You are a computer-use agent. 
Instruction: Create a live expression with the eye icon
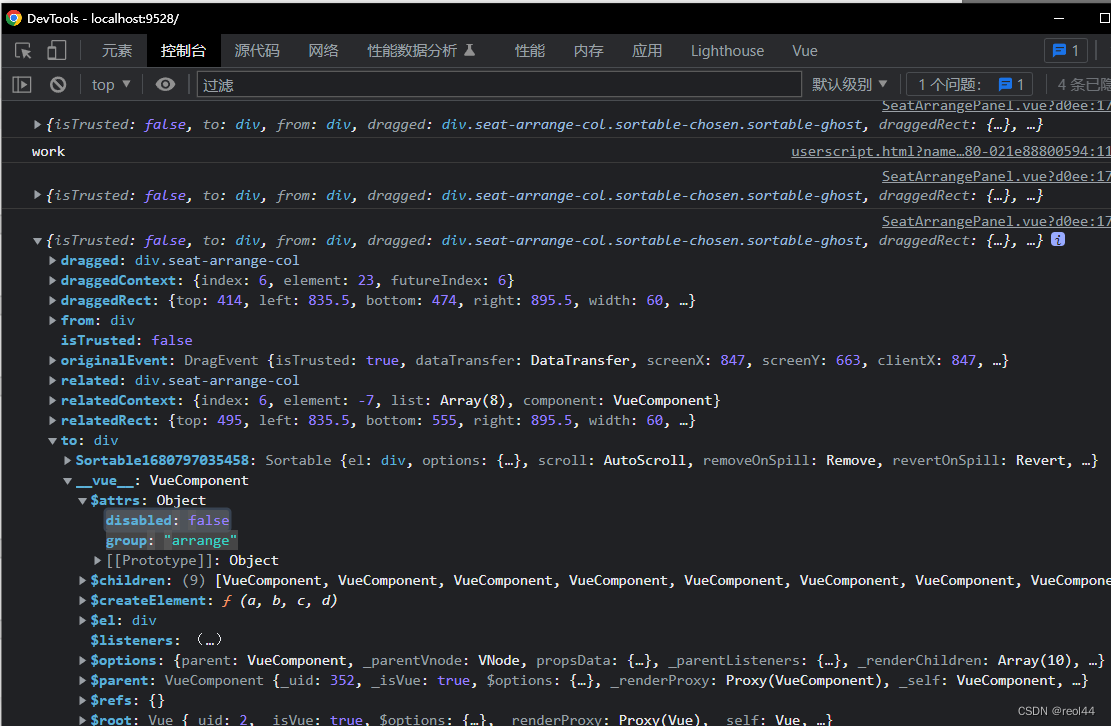165,85
